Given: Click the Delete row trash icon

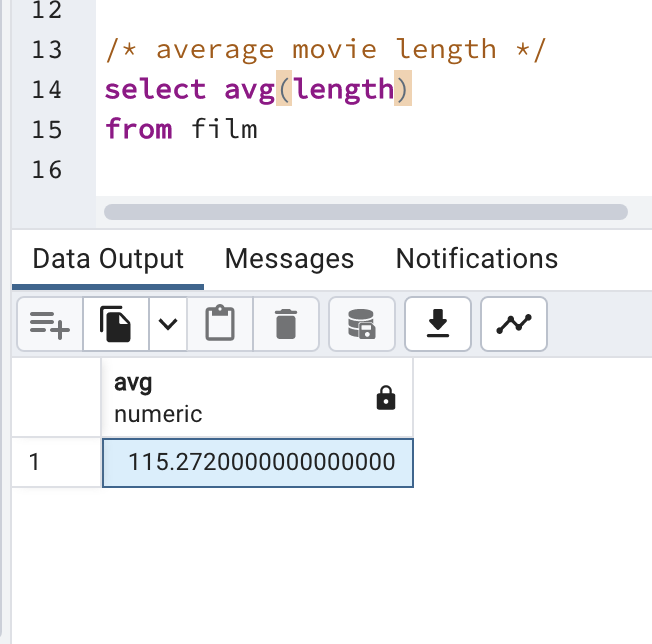Looking at the screenshot, I should pos(286,323).
